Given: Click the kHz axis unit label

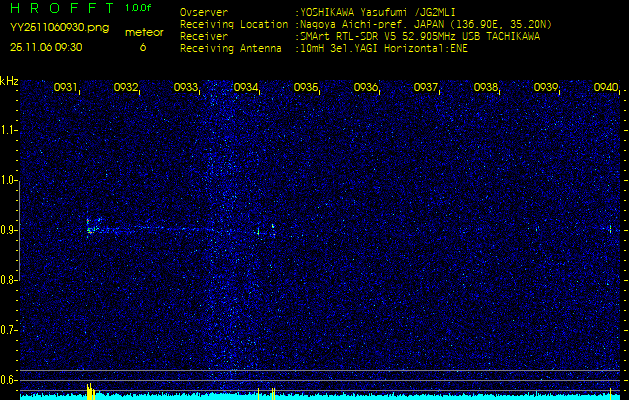Looking at the screenshot, I should pyautogui.click(x=9, y=81).
